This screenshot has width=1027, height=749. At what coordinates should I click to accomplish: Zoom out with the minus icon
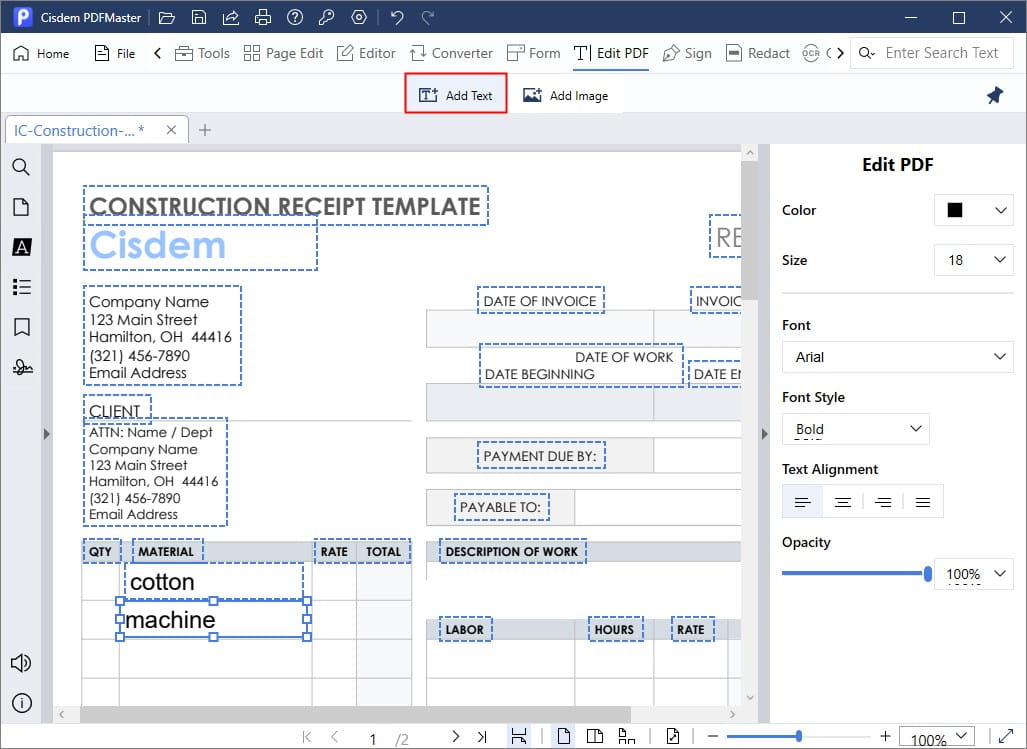[713, 737]
